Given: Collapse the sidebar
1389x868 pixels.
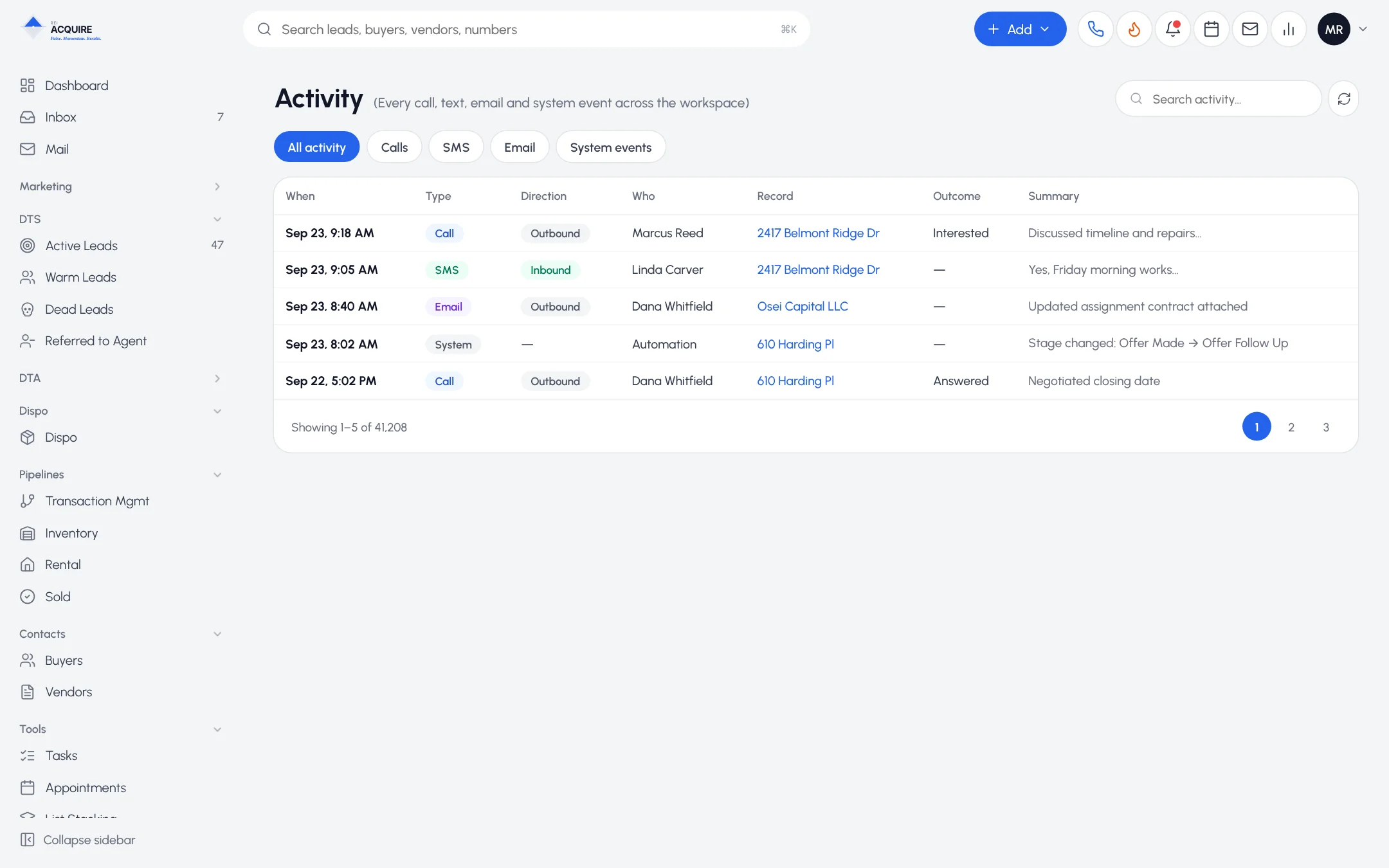Looking at the screenshot, I should [78, 840].
